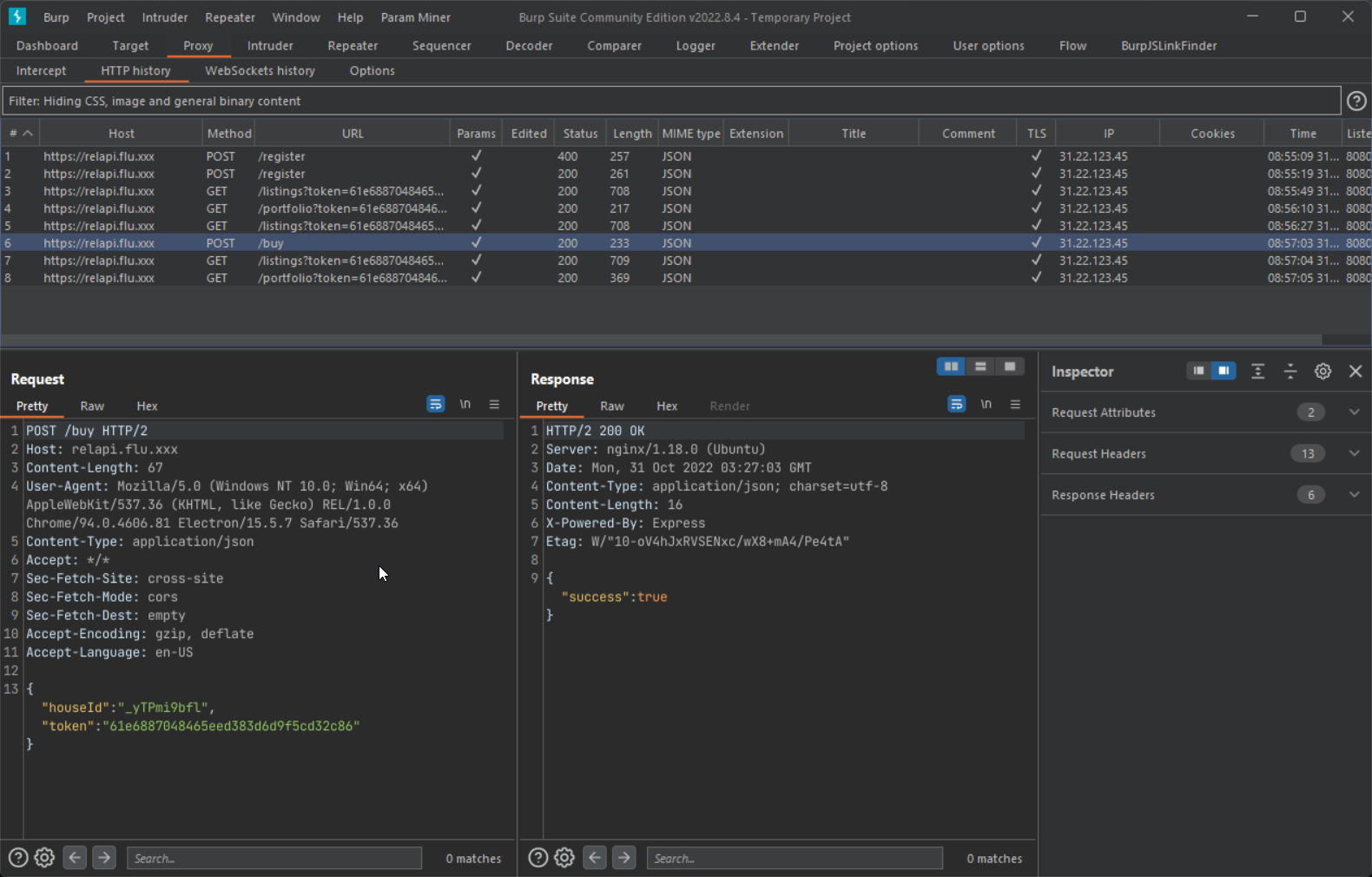Open the Project options tab
Viewport: 1372px width, 877px height.
click(x=875, y=46)
